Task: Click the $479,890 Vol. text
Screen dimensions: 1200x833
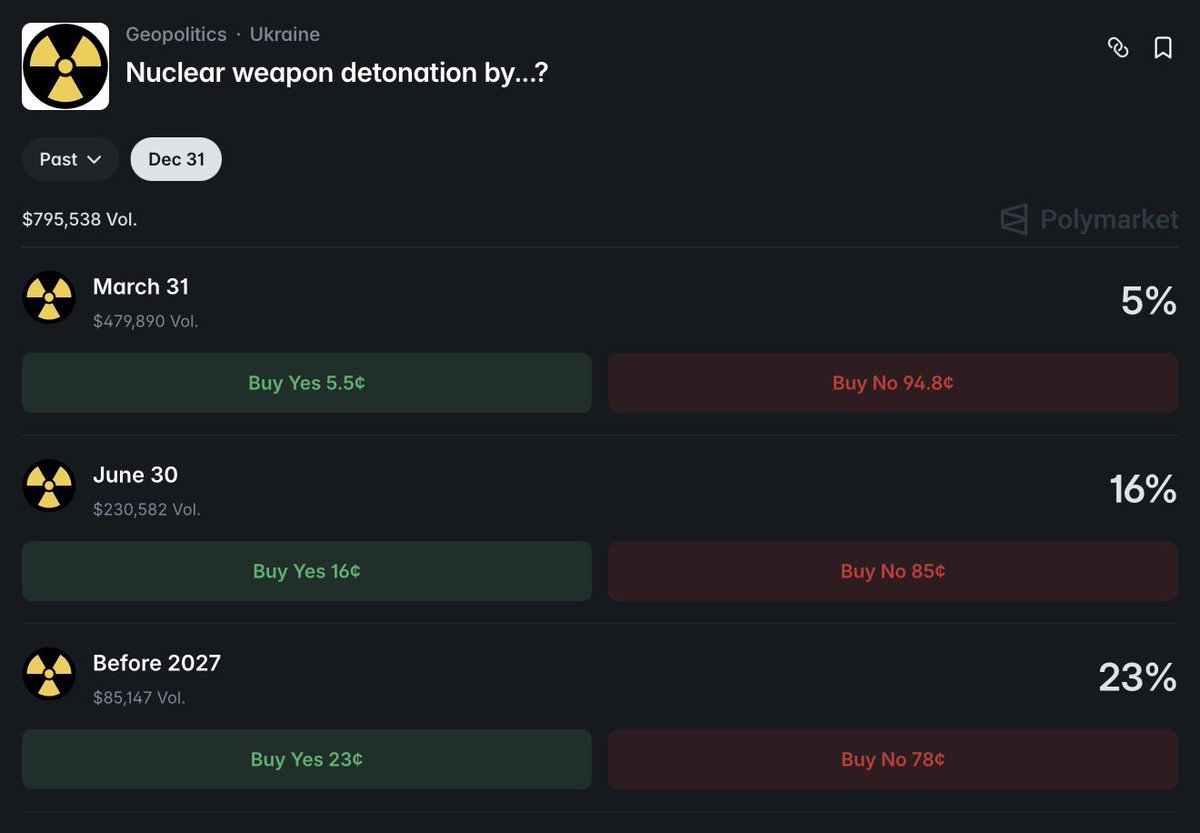Action: pyautogui.click(x=146, y=321)
